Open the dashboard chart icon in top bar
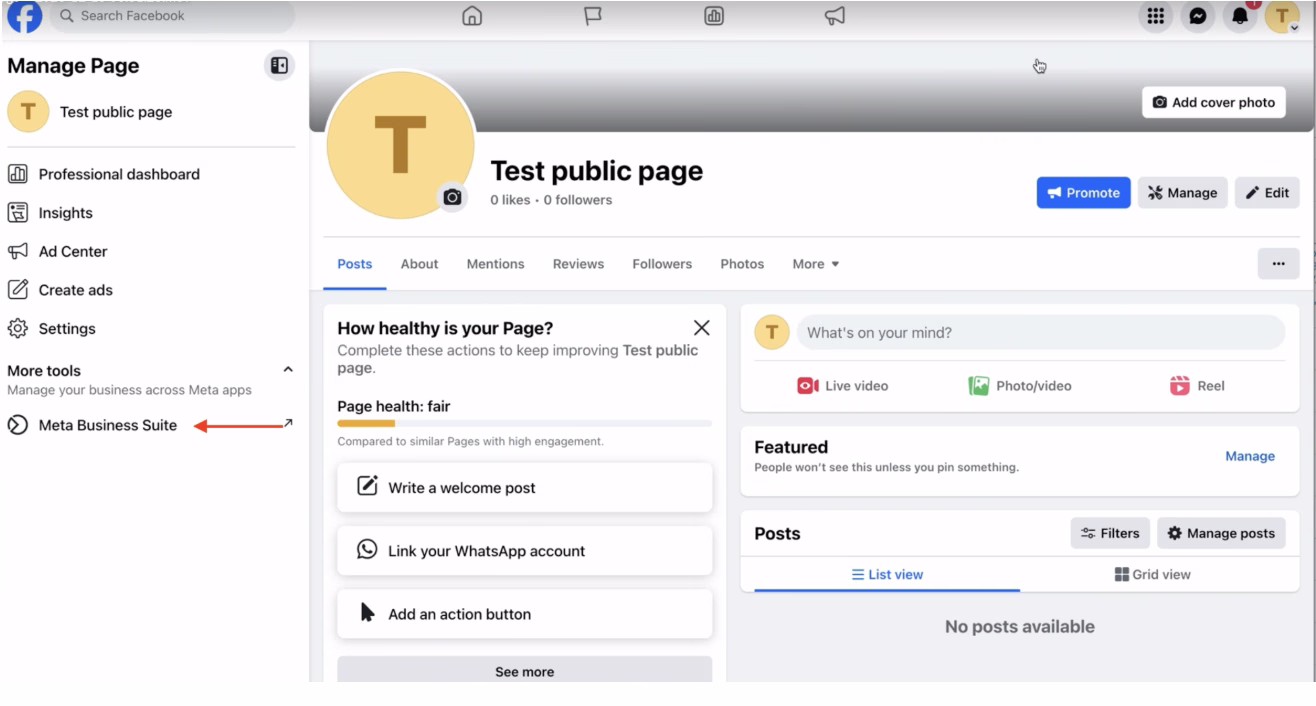Viewport: 1316px width, 706px height. [x=714, y=16]
